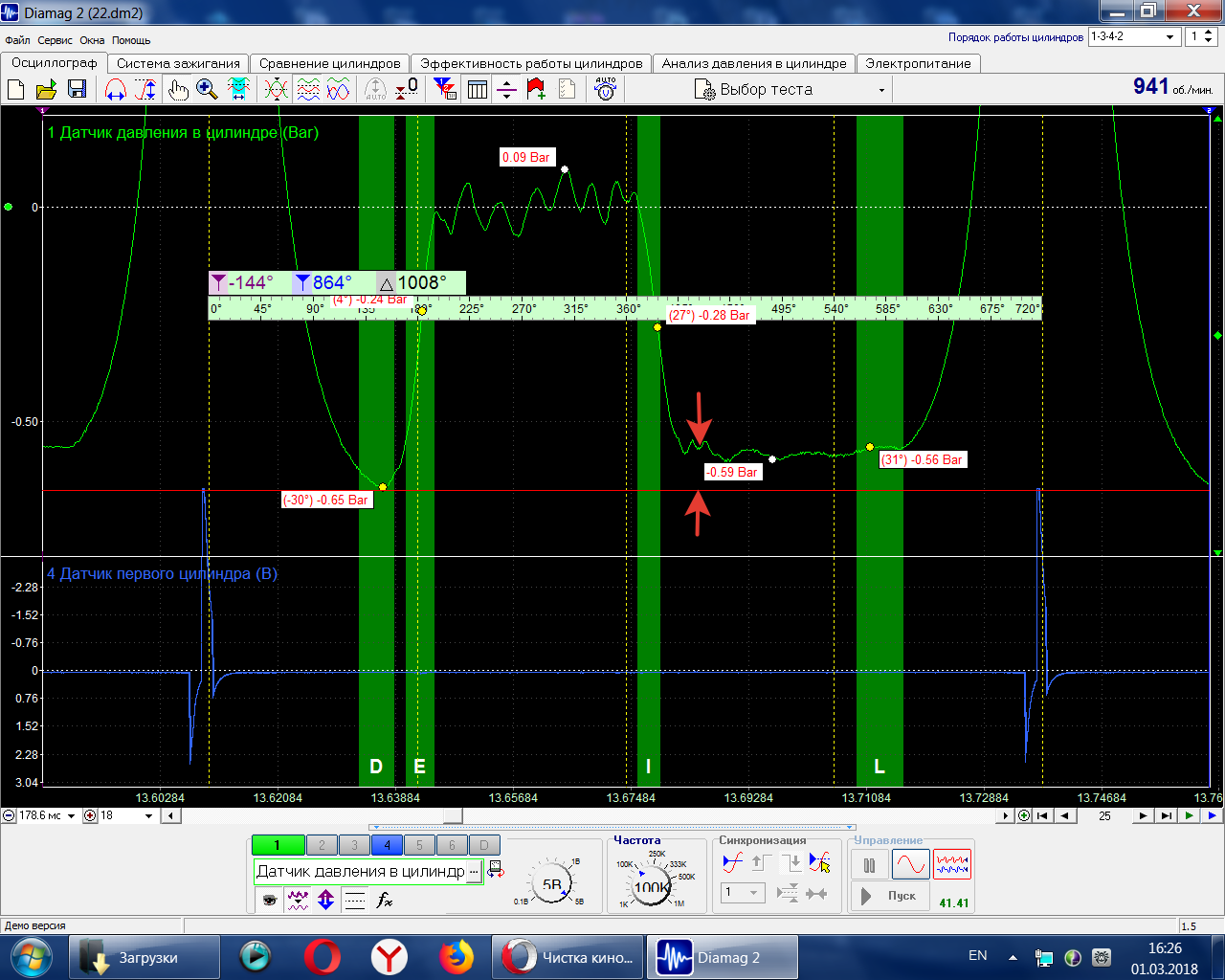Open the Сервис menu
This screenshot has height=980, width=1225.
(x=56, y=40)
